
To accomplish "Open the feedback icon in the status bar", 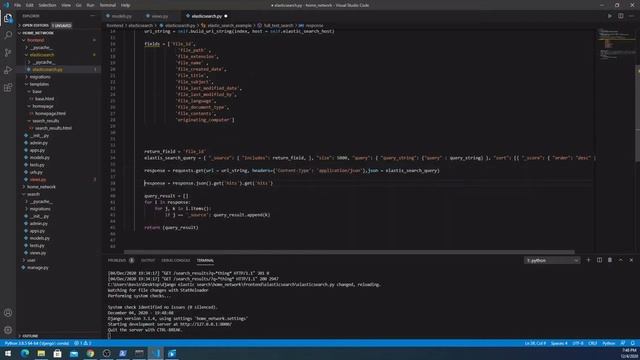I will [623, 343].
